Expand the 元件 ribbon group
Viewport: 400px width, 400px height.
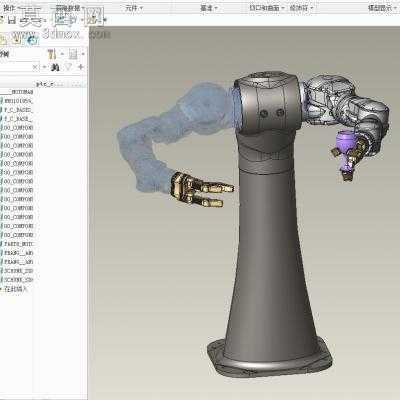[x=134, y=8]
